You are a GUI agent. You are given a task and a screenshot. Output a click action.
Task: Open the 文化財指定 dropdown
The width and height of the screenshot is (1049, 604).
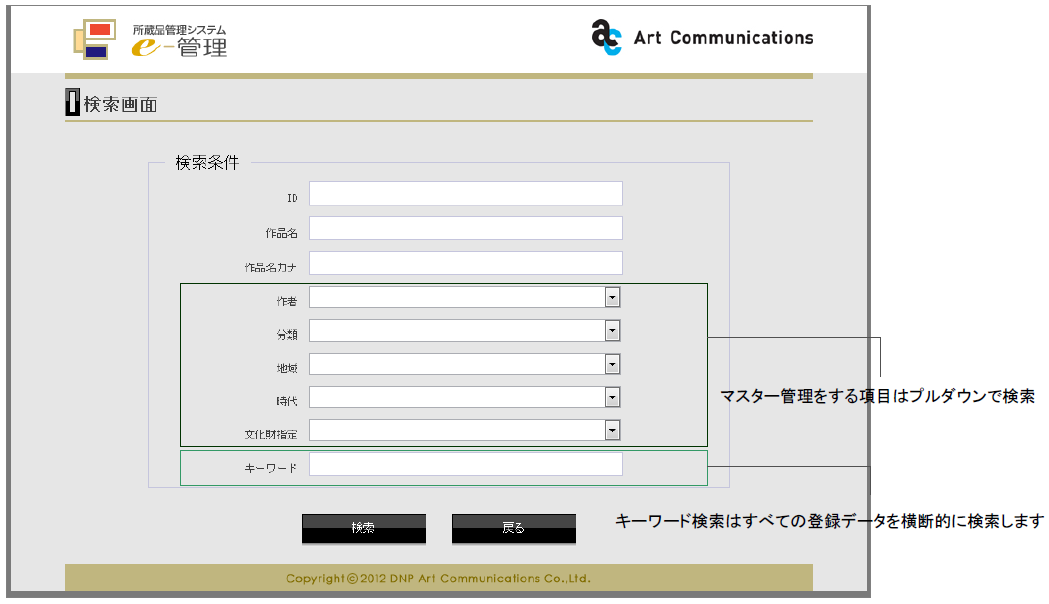point(612,430)
